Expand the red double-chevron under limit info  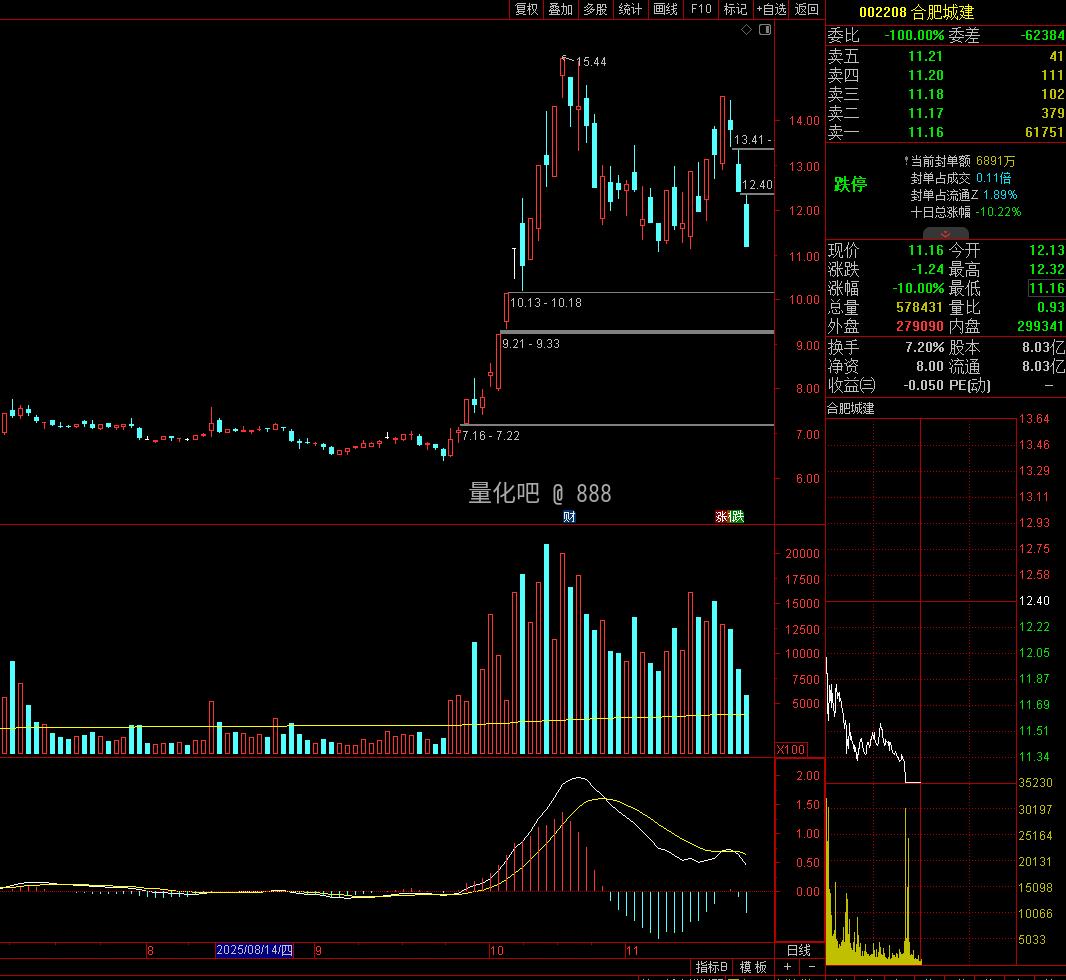[945, 234]
